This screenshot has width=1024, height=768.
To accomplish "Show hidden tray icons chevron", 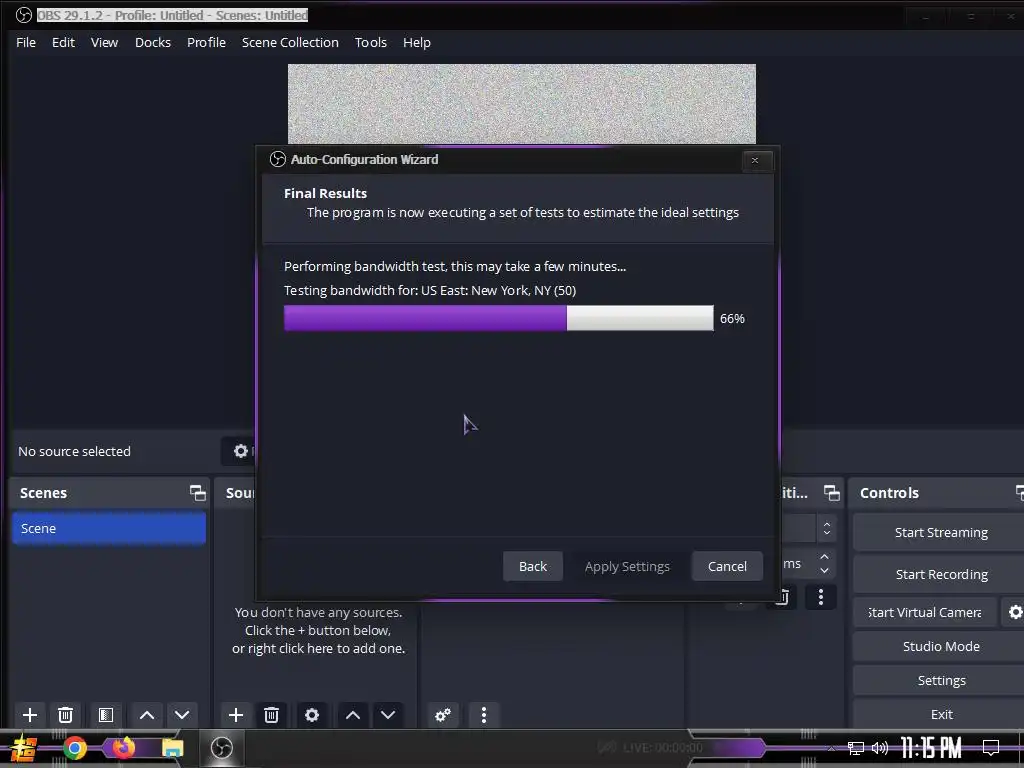I will coord(831,748).
